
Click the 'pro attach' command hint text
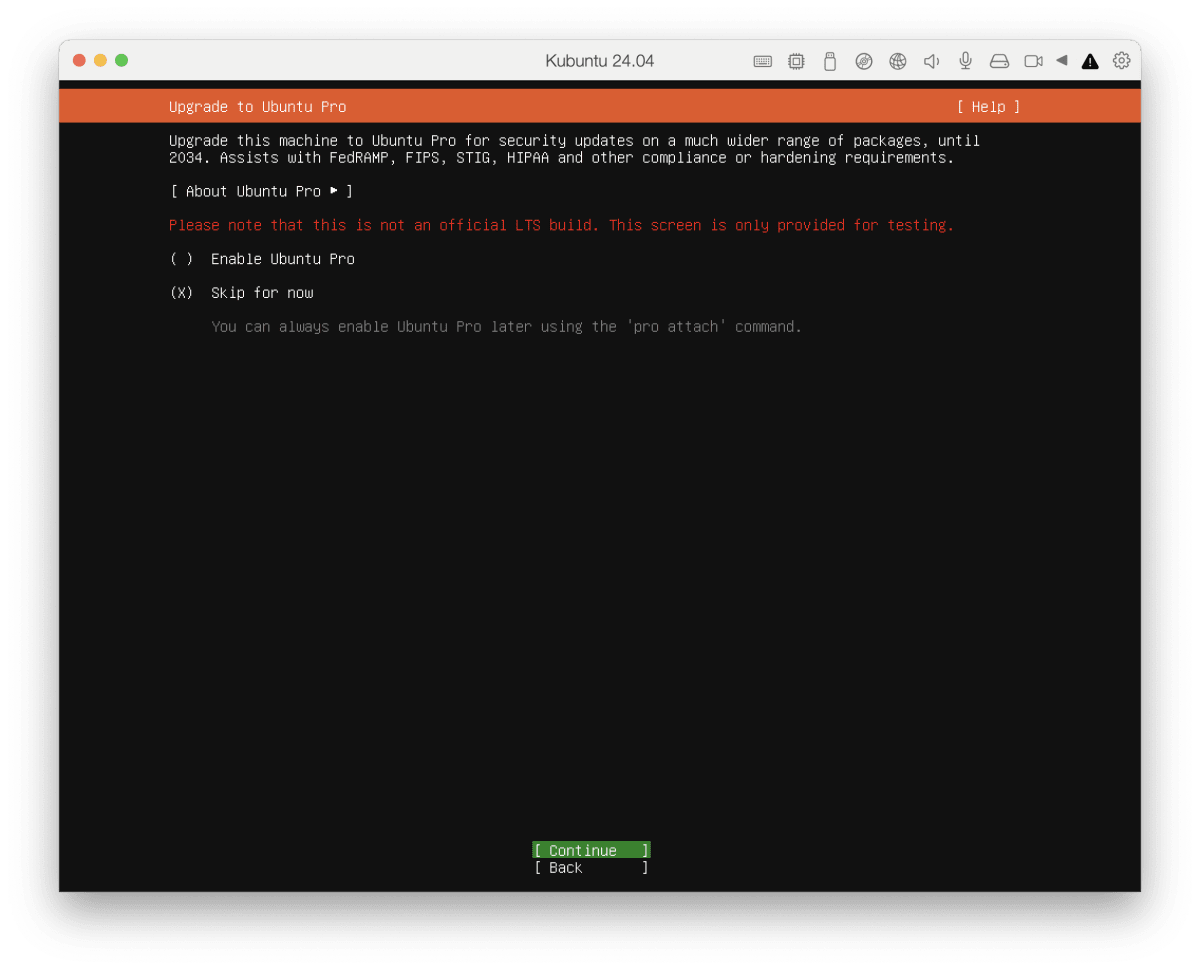tap(507, 327)
